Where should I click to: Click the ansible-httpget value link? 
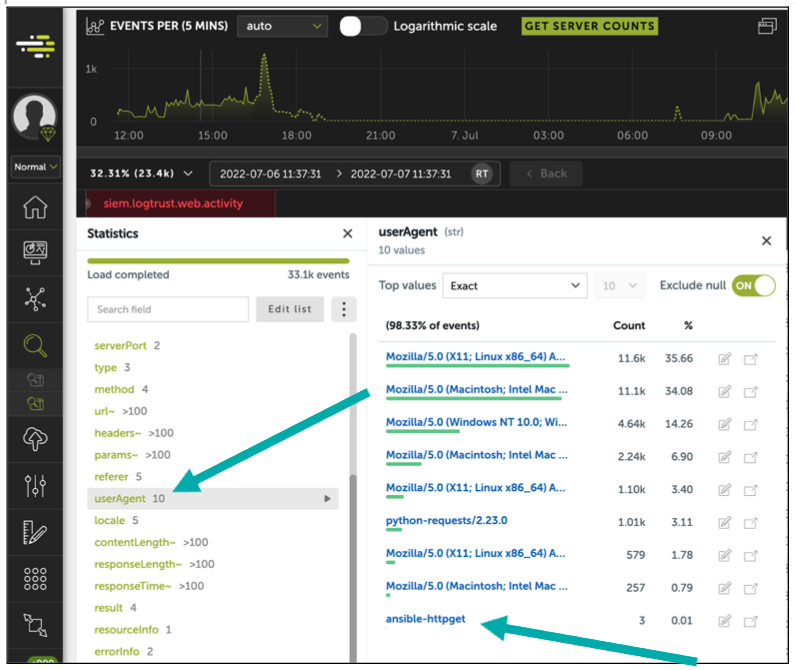pos(426,619)
